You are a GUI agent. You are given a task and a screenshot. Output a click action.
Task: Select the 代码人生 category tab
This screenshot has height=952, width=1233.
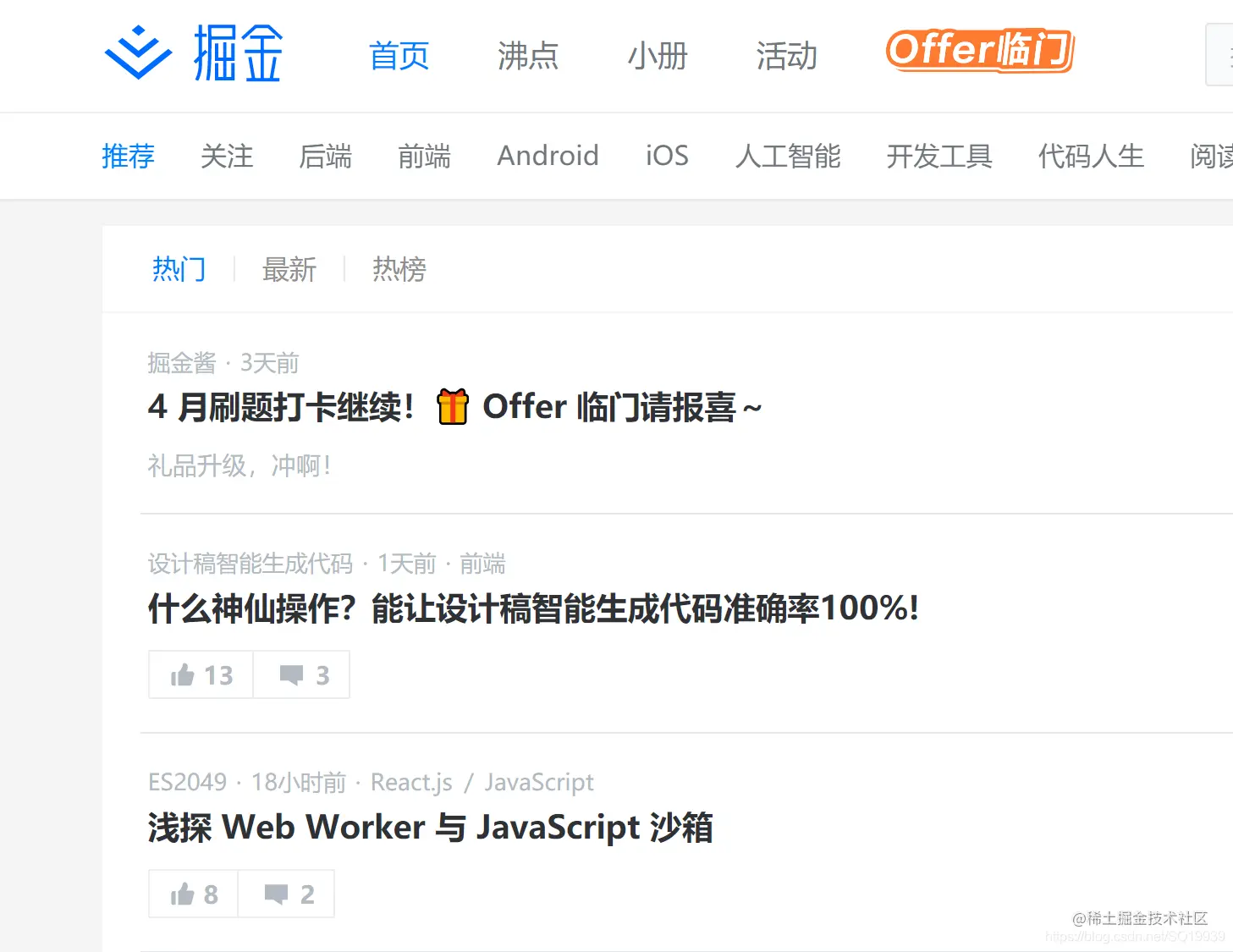(1091, 156)
